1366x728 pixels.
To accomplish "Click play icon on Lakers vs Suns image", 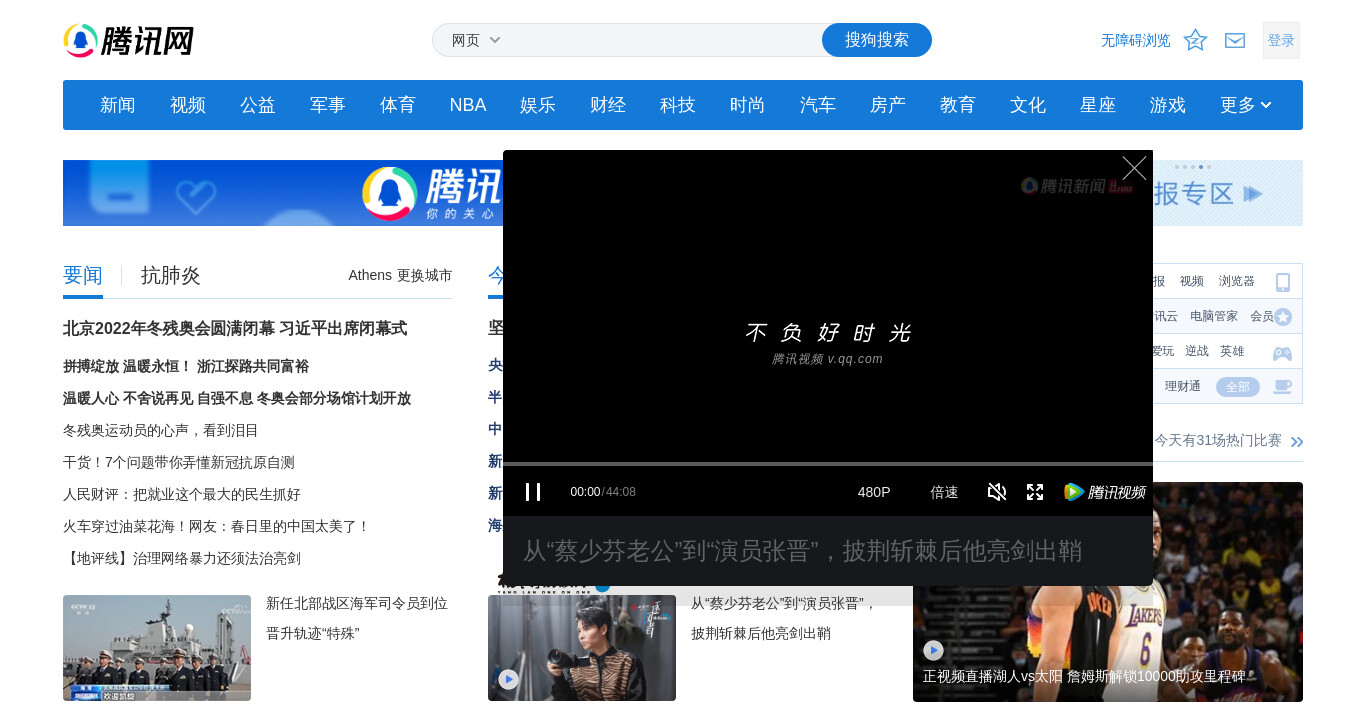I will tap(933, 650).
